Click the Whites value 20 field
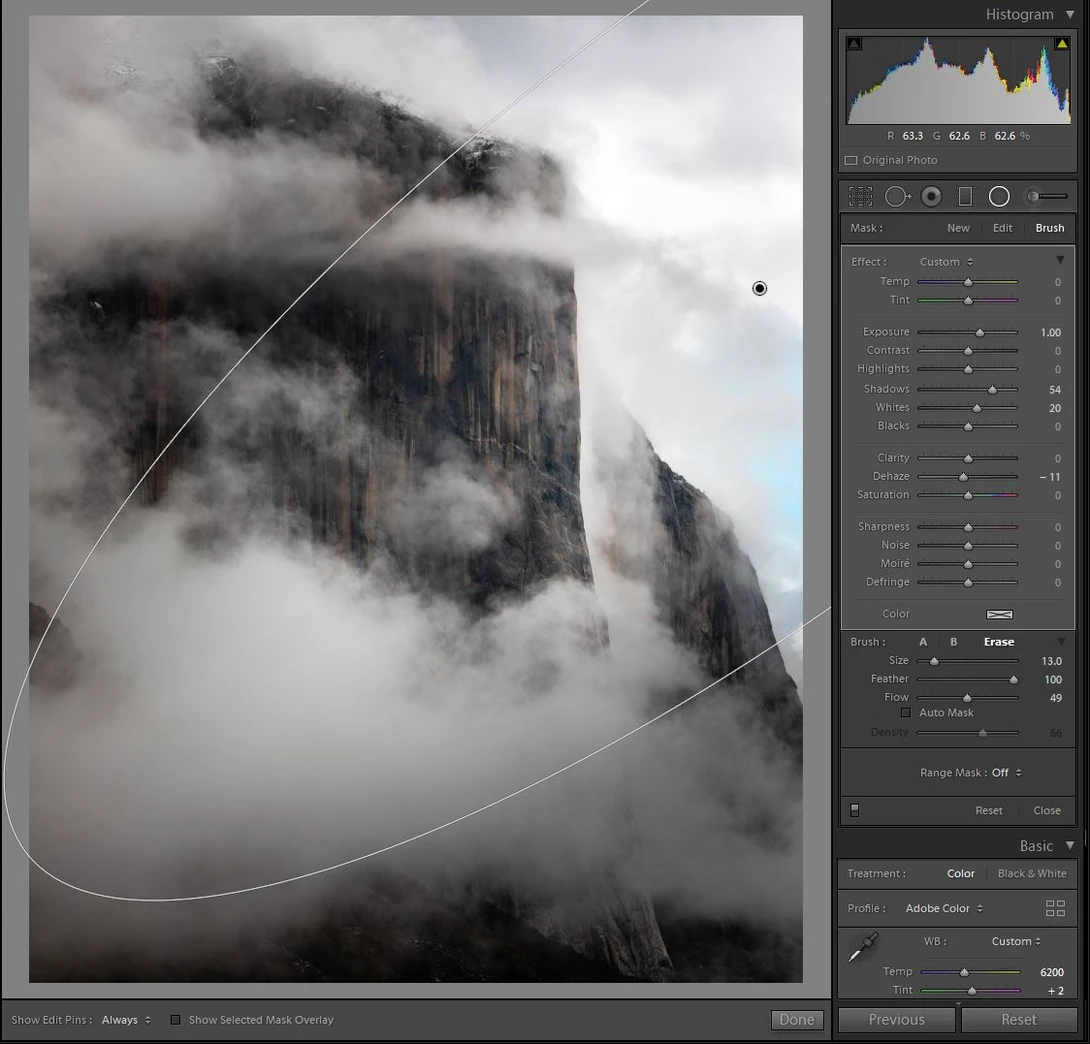Viewport: 1090px width, 1044px height. (1055, 408)
